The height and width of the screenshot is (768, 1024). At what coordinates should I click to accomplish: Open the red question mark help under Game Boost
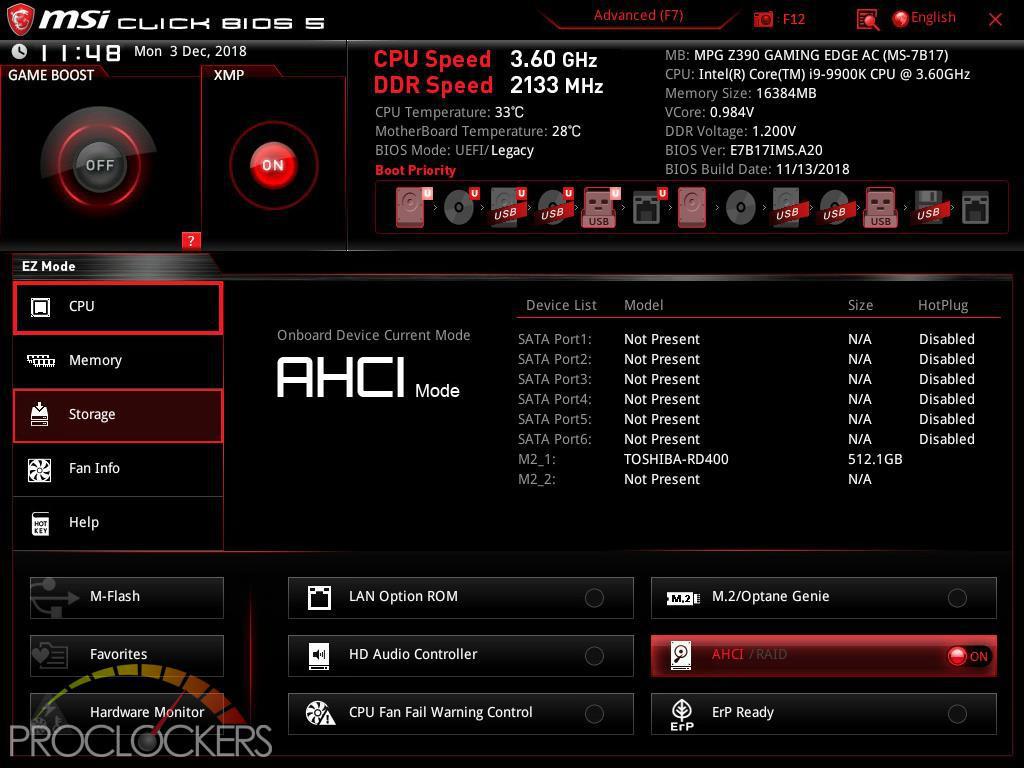191,240
